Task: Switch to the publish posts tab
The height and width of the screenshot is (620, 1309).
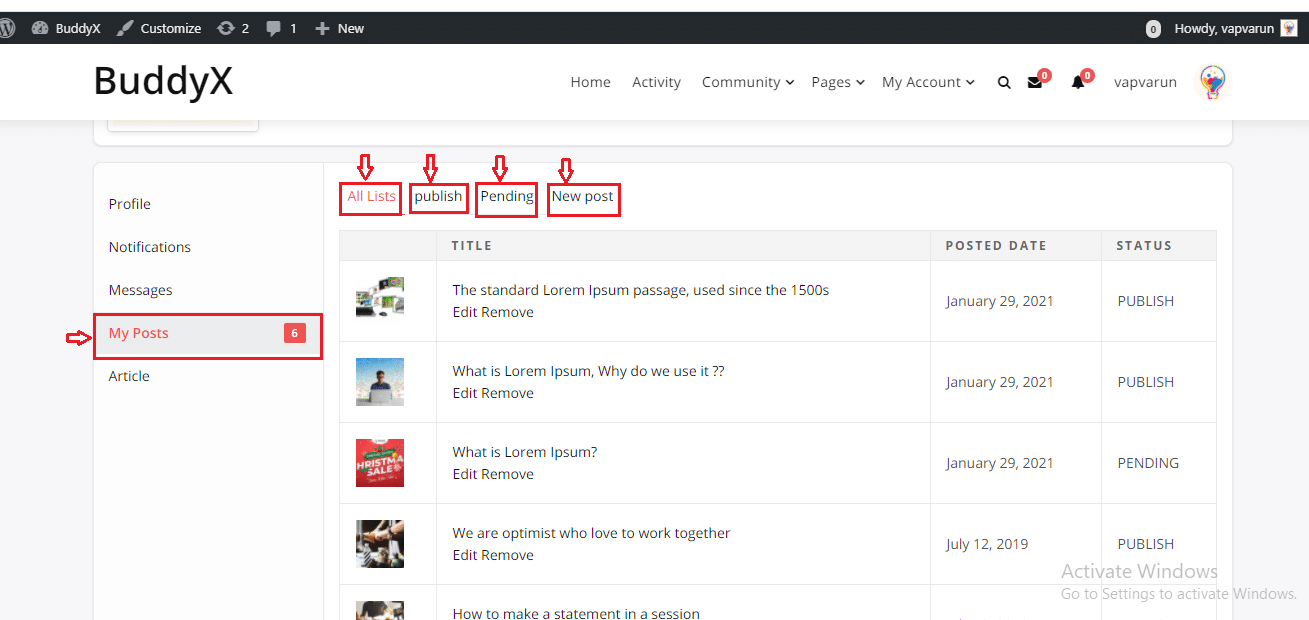Action: pos(438,197)
